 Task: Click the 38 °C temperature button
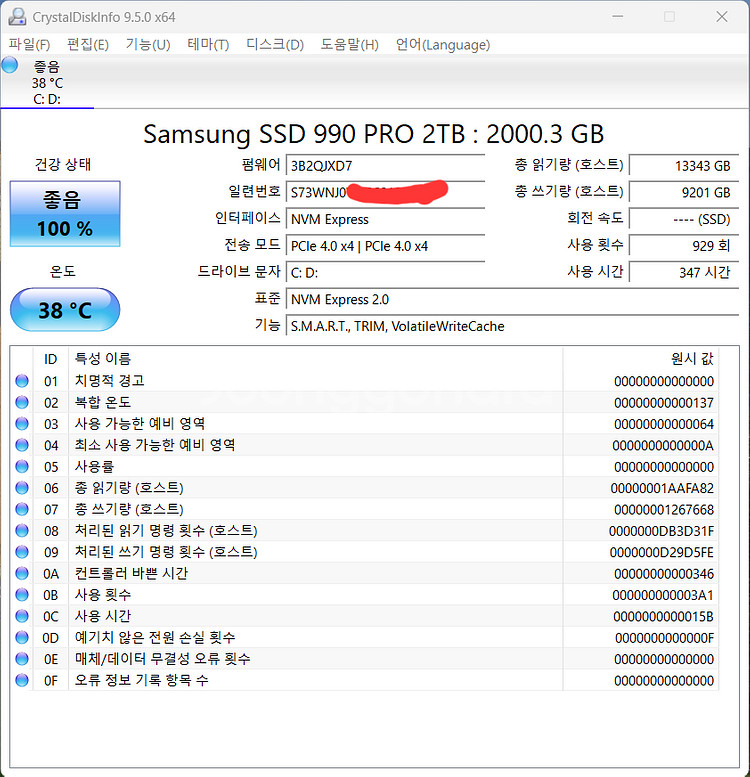point(65,310)
